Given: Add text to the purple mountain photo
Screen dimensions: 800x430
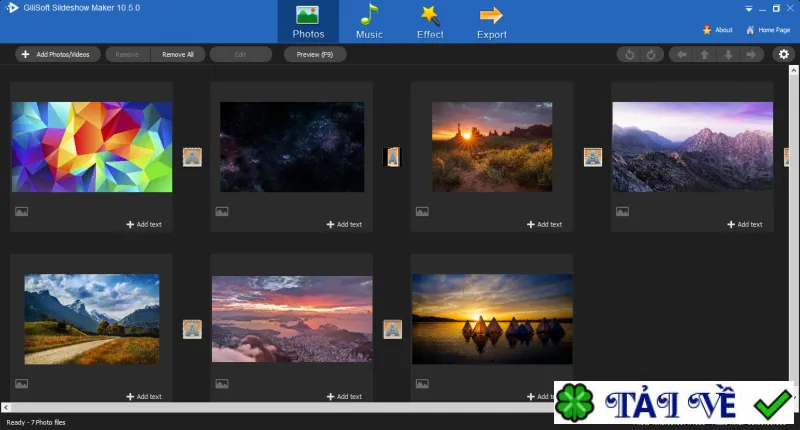Looking at the screenshot, I should [745, 224].
